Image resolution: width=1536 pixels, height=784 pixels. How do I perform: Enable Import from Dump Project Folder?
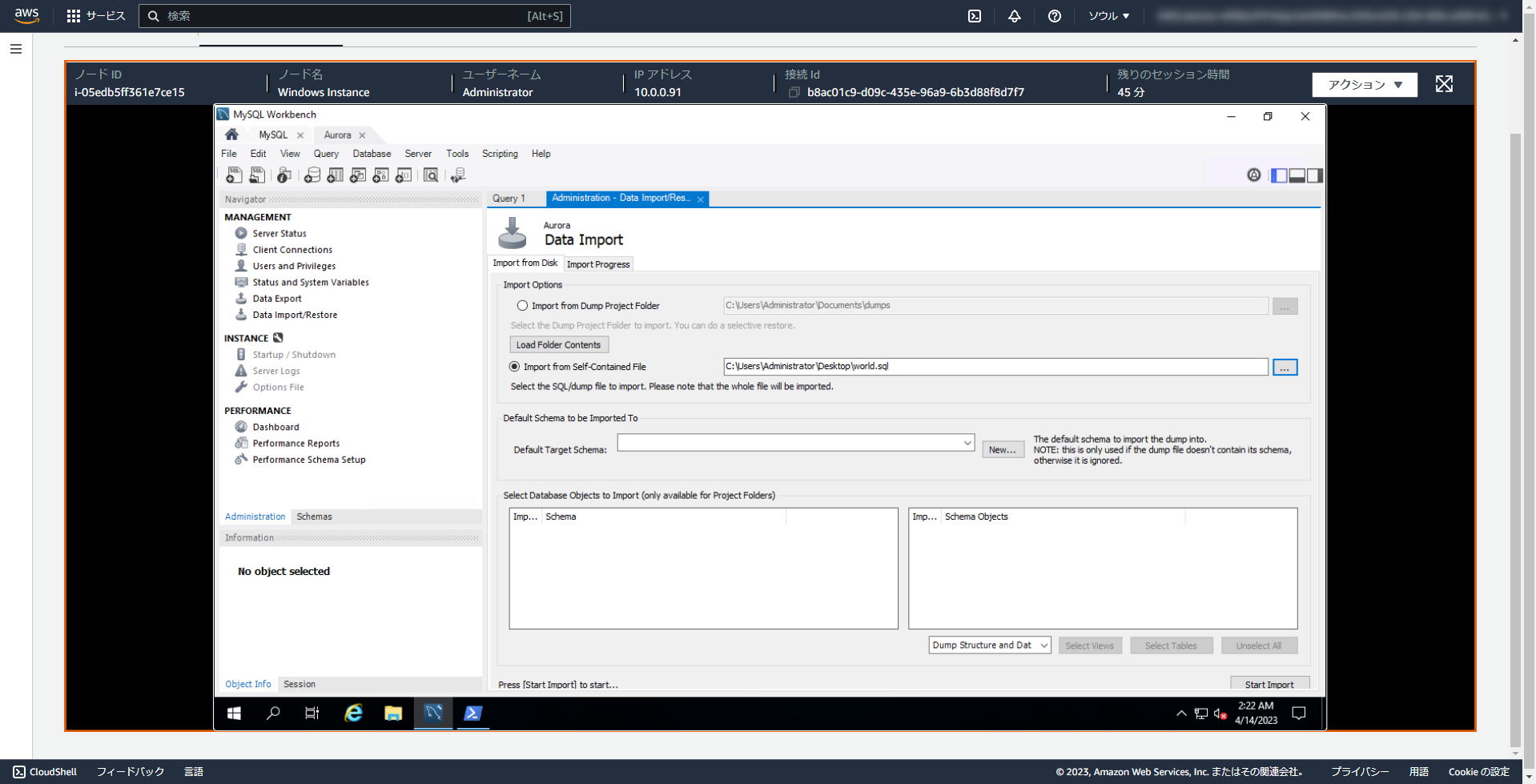click(522, 305)
